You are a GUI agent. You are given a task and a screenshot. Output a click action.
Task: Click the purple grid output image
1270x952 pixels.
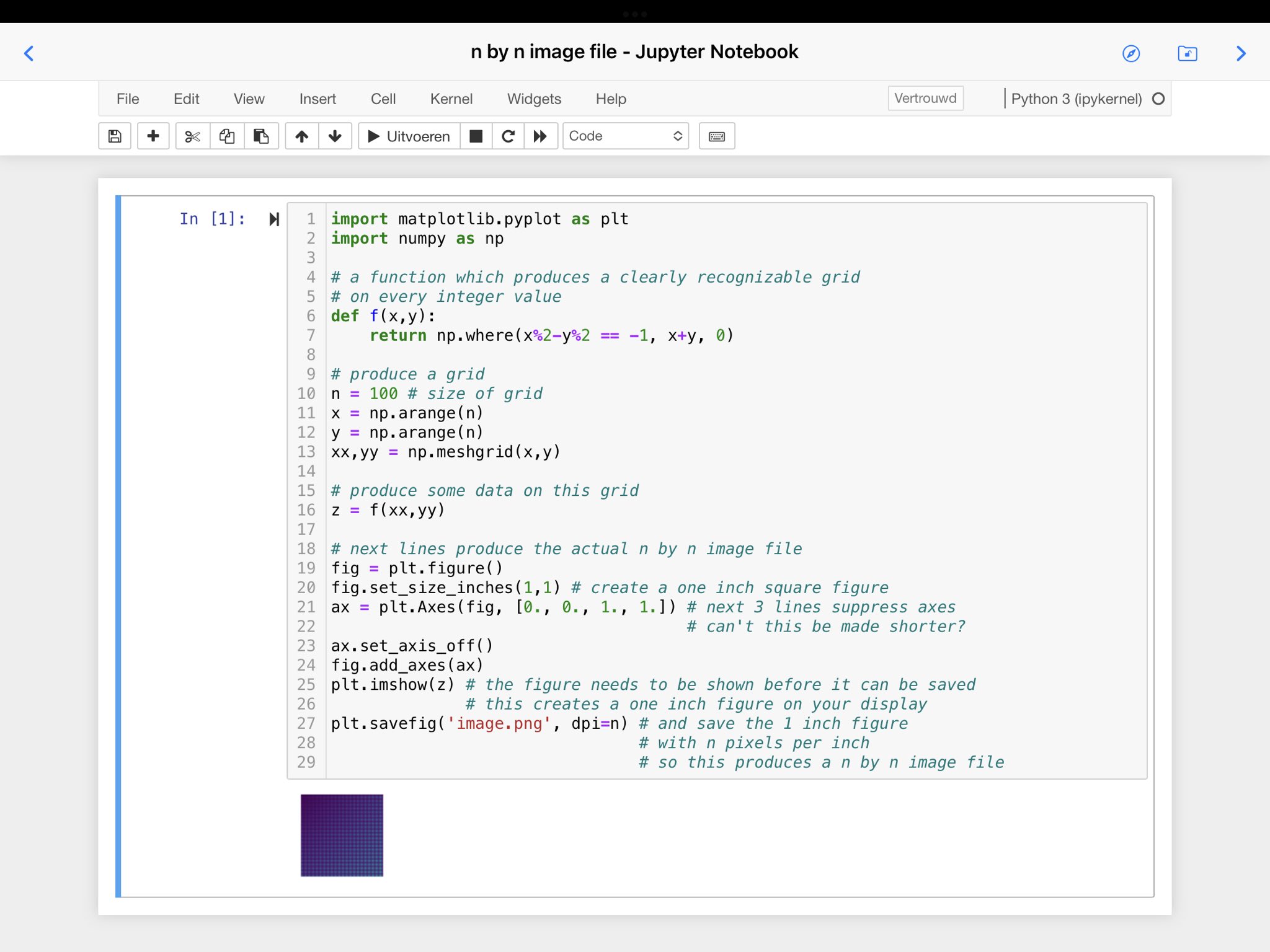[x=342, y=835]
